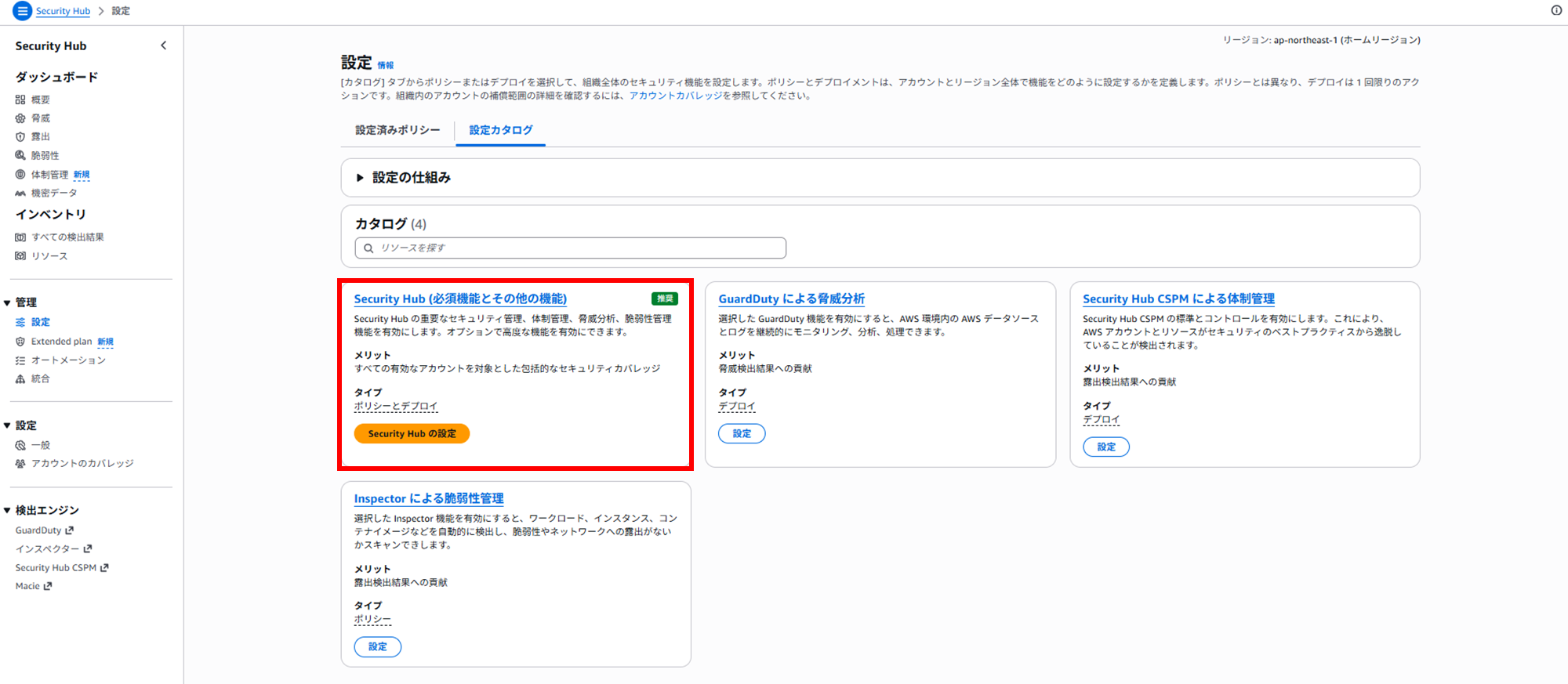Viewport: 1568px width, 684px height.
Task: Click the 露出 shield icon
Action: point(20,137)
